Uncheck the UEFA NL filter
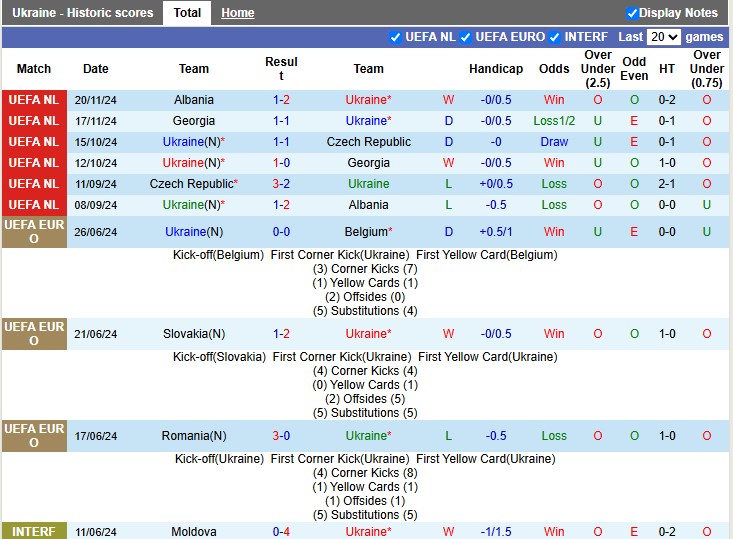Image resolution: width=733 pixels, height=539 pixels. [395, 37]
